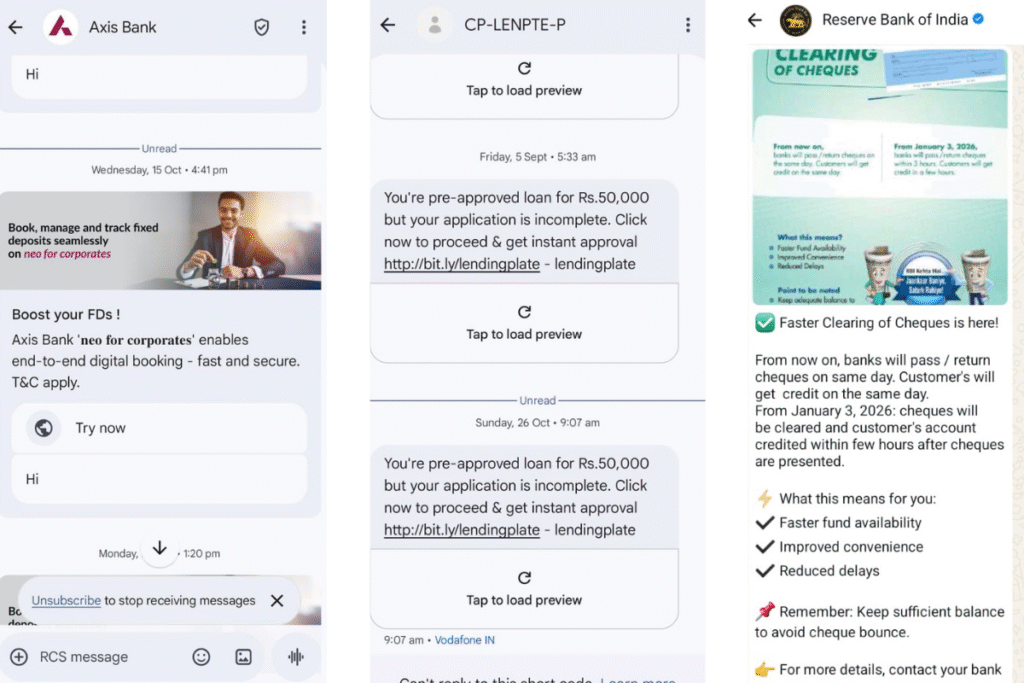Go back from Reserve Bank of India chat
This screenshot has width=1024, height=683.
click(x=755, y=20)
